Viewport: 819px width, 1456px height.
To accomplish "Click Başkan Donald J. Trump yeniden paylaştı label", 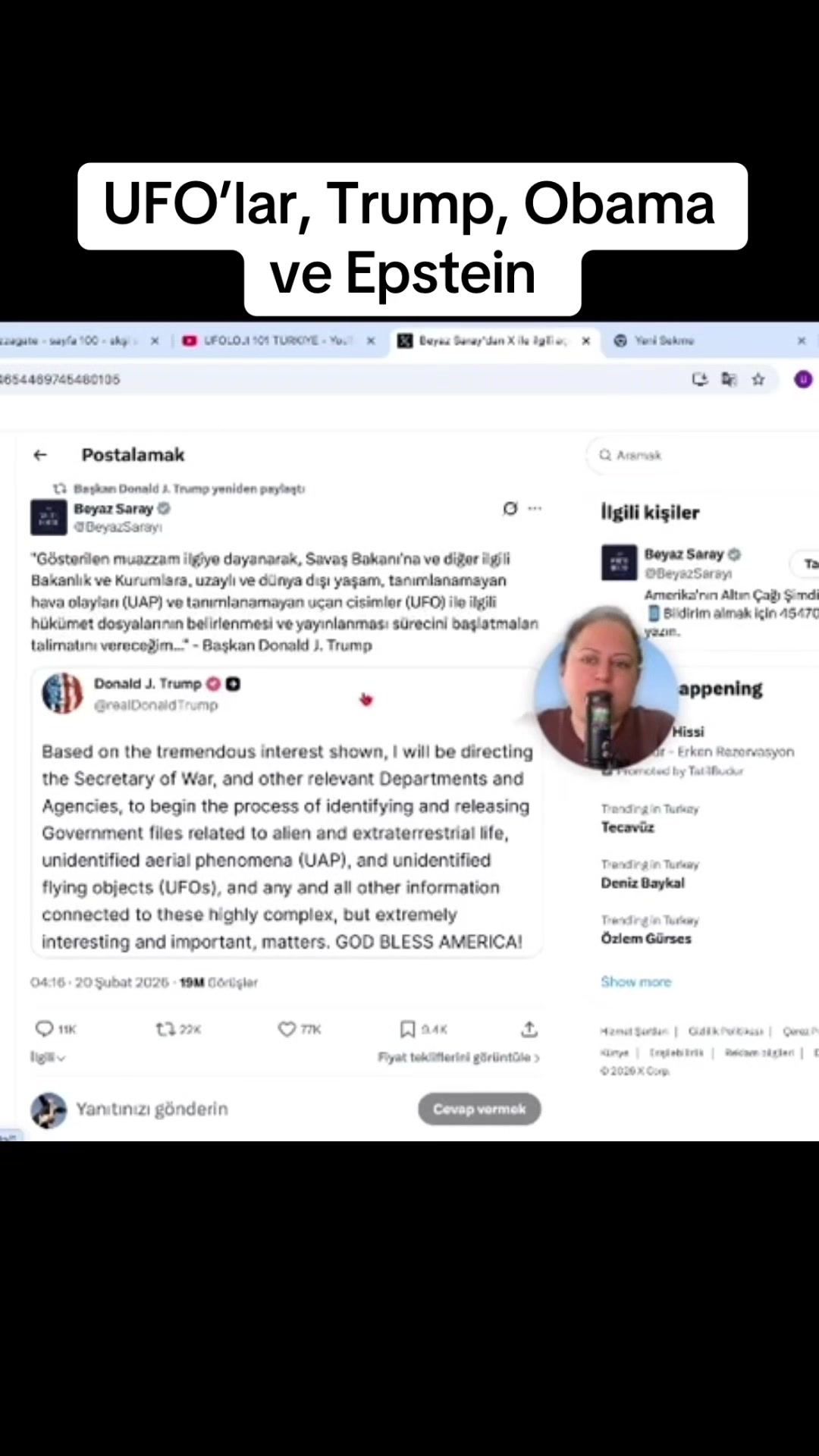I will tap(189, 488).
